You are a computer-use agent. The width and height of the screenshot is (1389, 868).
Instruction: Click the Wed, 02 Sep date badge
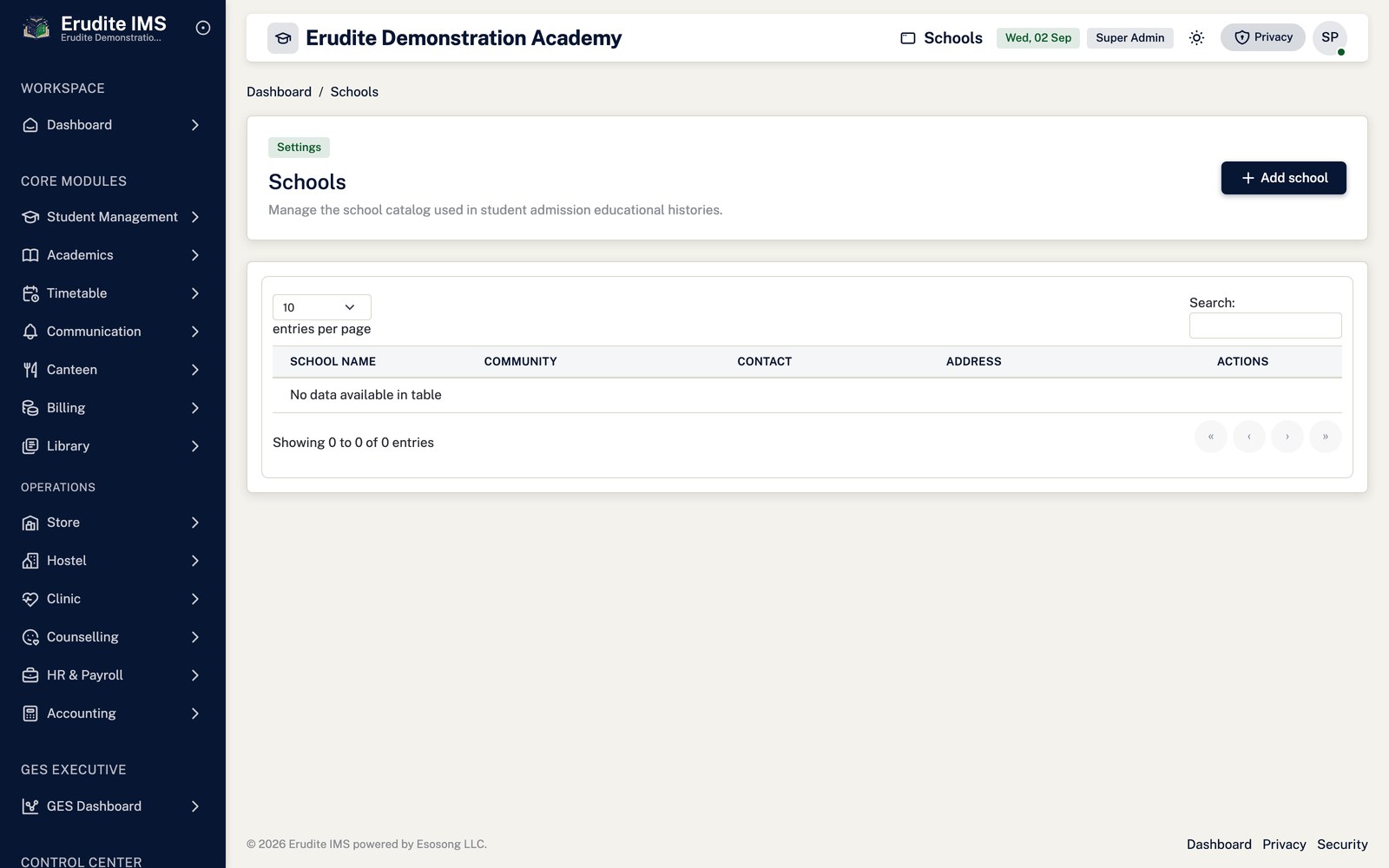click(1037, 38)
